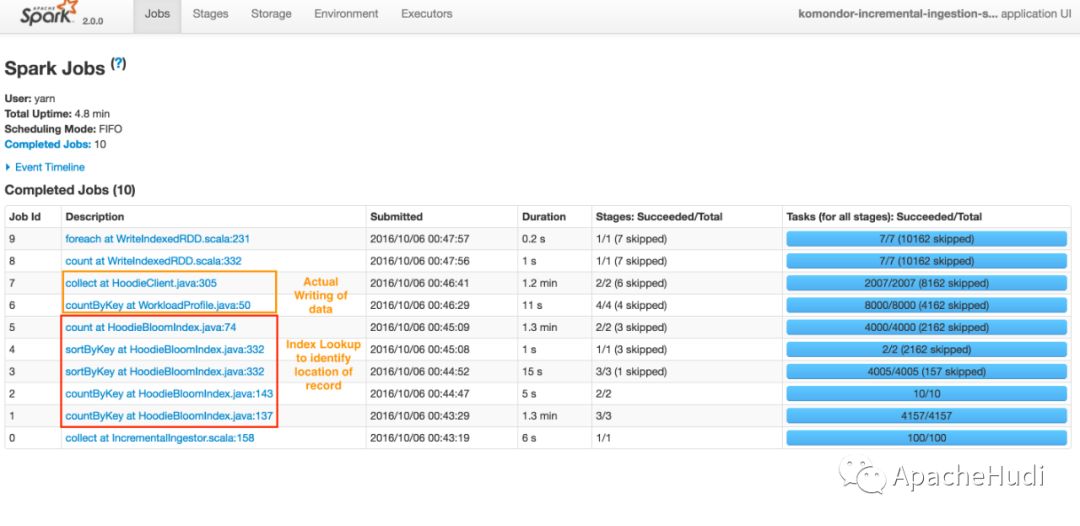This screenshot has width=1080, height=526.
Task: Click the 100/100 tasks progress bar
Action: 926,438
